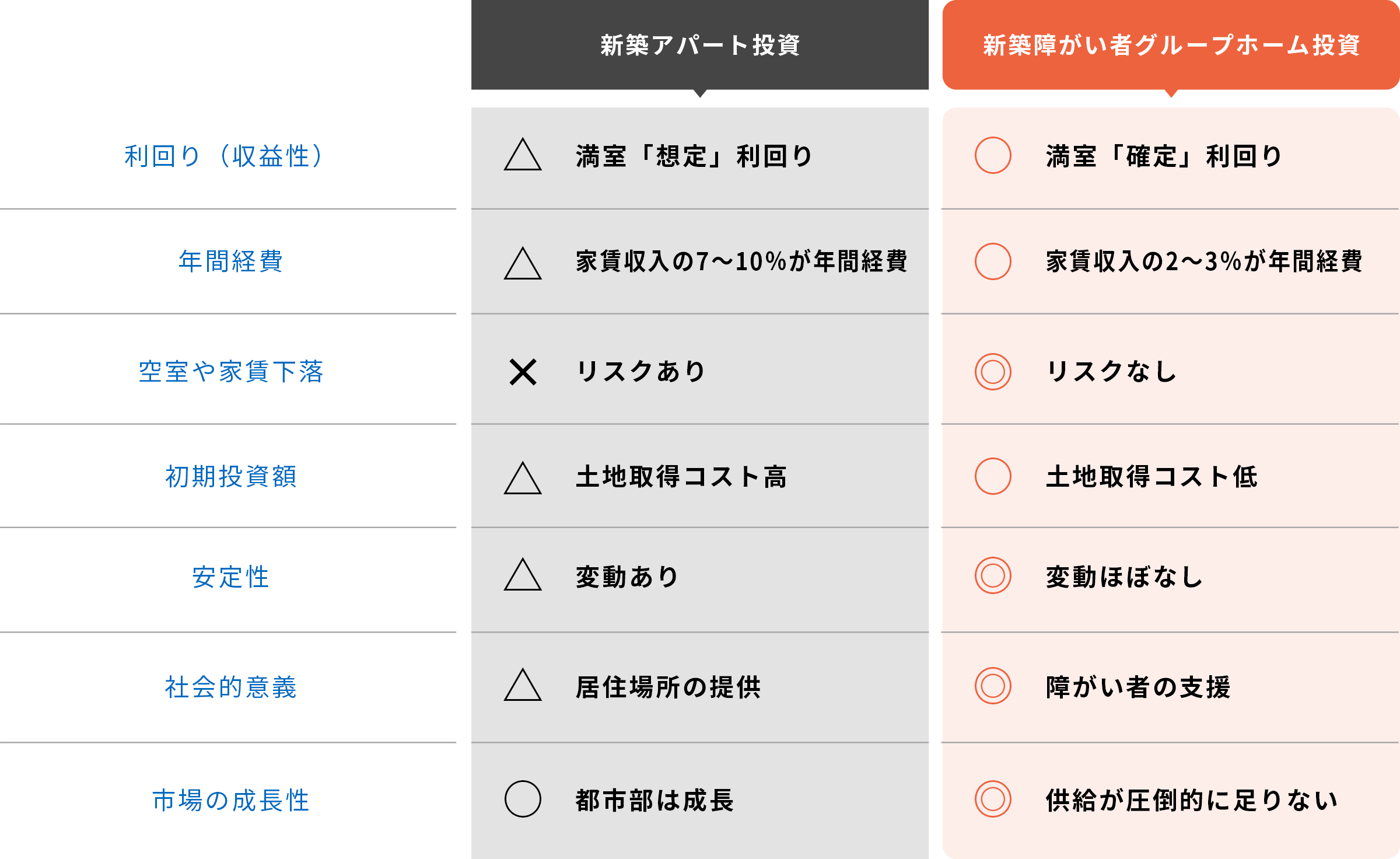1400x859 pixels.
Task: Click the double circle icon beside リスクなし
Action: coord(993,372)
